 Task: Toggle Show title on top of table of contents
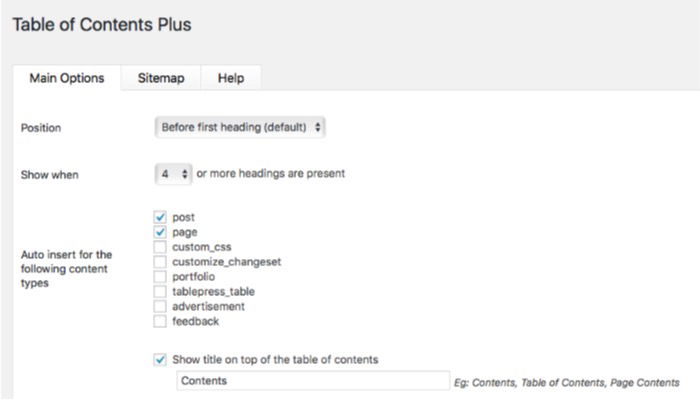tap(160, 359)
